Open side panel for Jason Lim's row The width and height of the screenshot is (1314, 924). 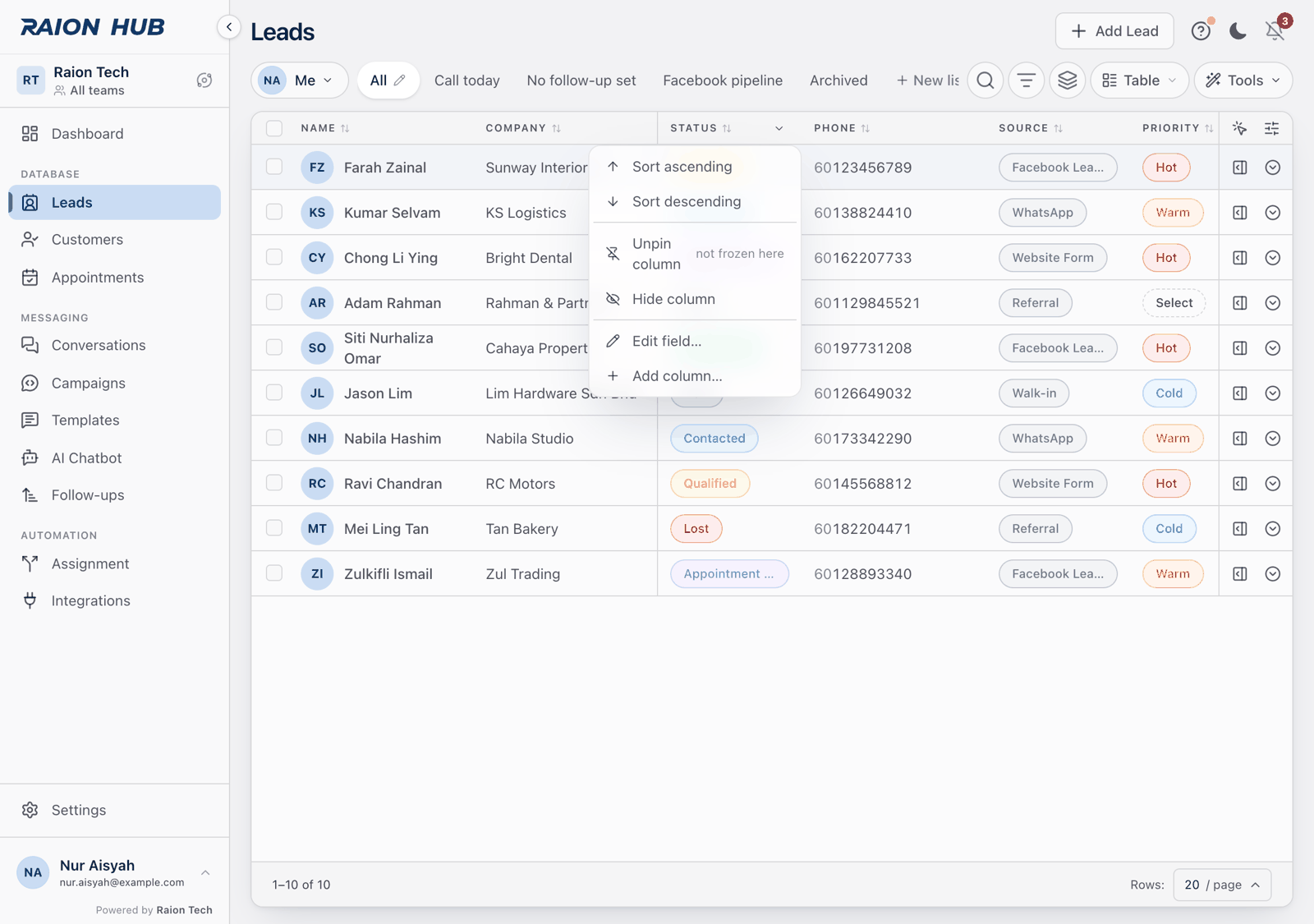coord(1240,393)
